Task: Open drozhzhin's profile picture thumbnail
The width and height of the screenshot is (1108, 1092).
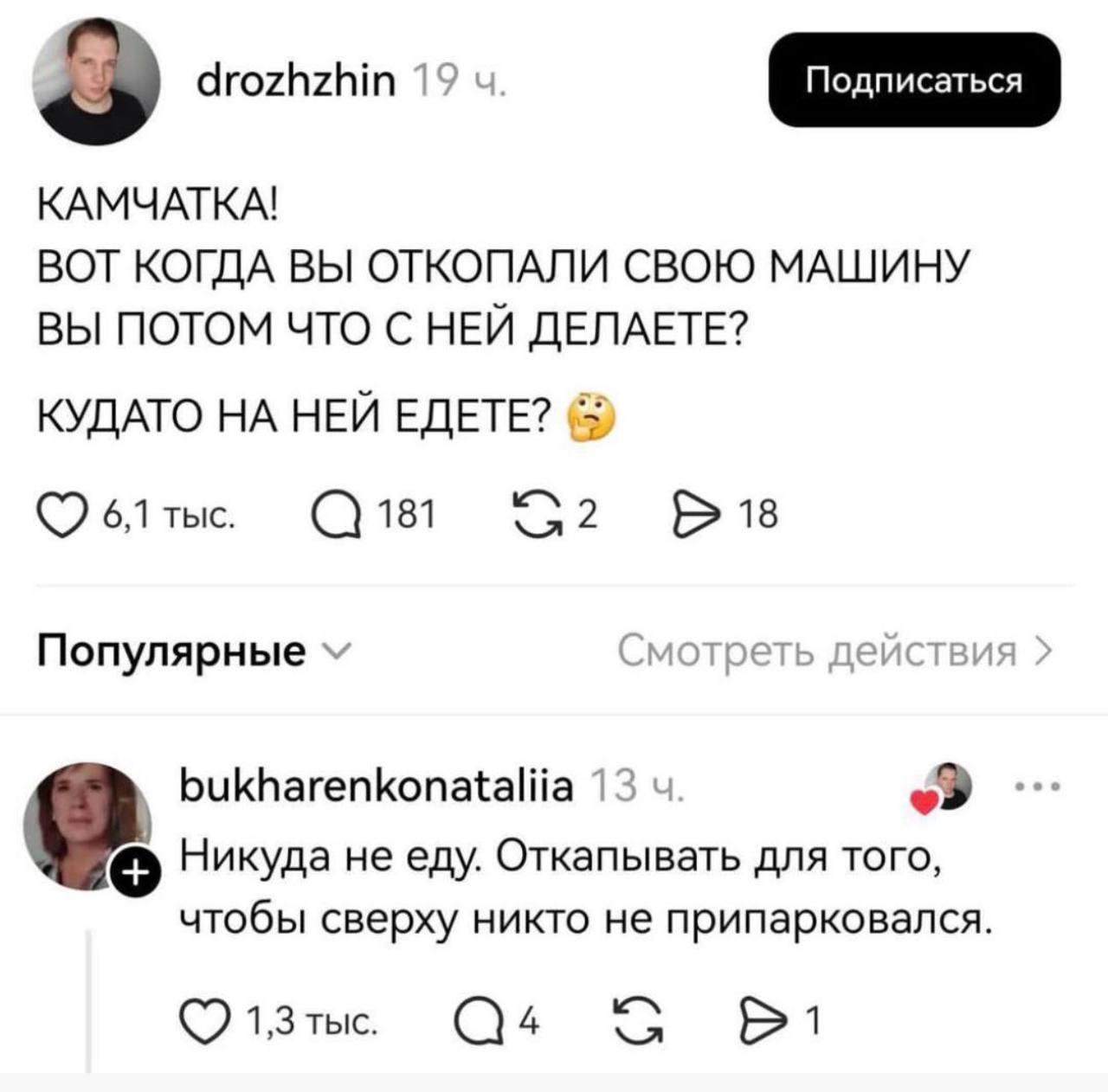Action: (x=95, y=80)
